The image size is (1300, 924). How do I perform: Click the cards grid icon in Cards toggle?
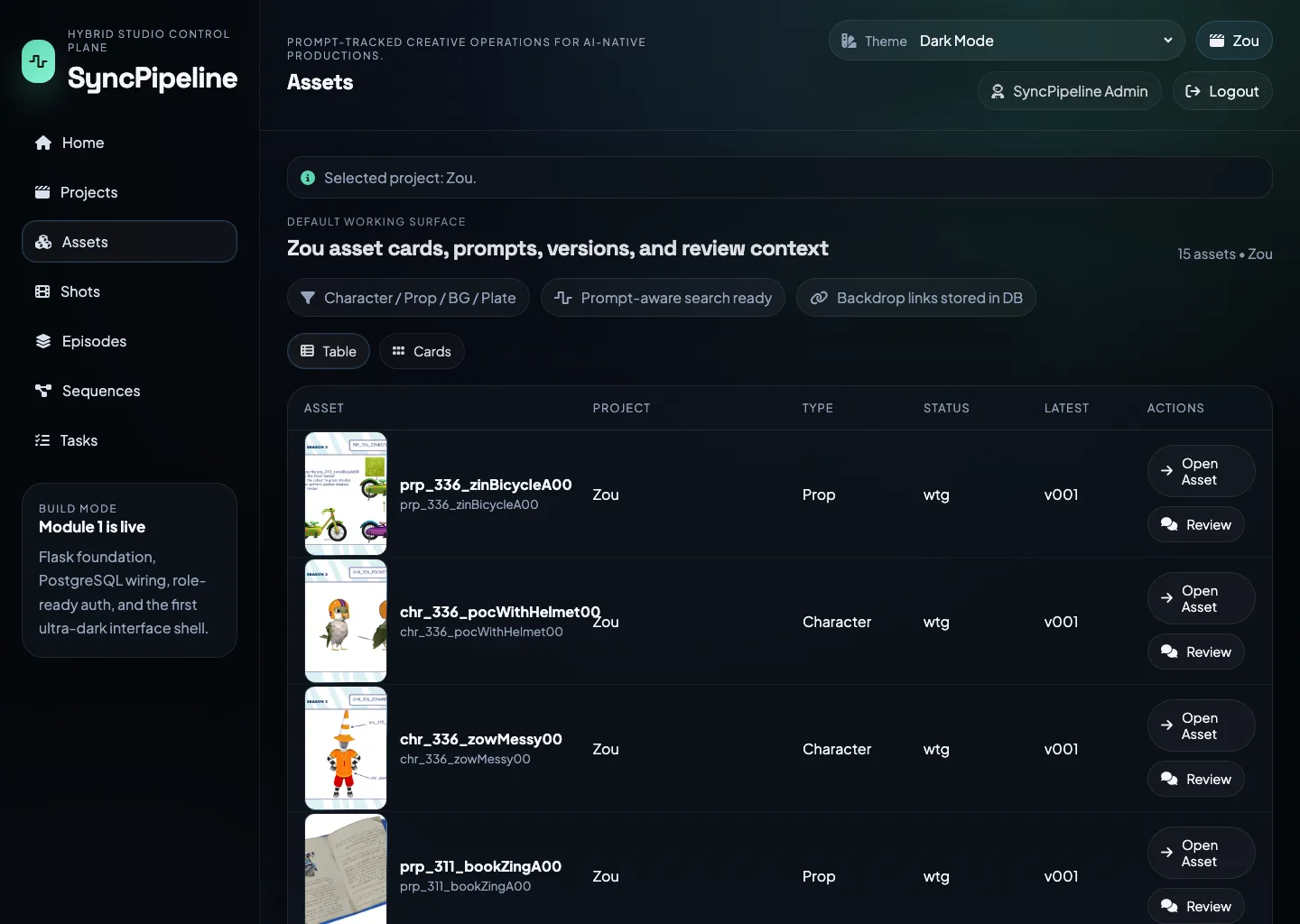coord(398,351)
